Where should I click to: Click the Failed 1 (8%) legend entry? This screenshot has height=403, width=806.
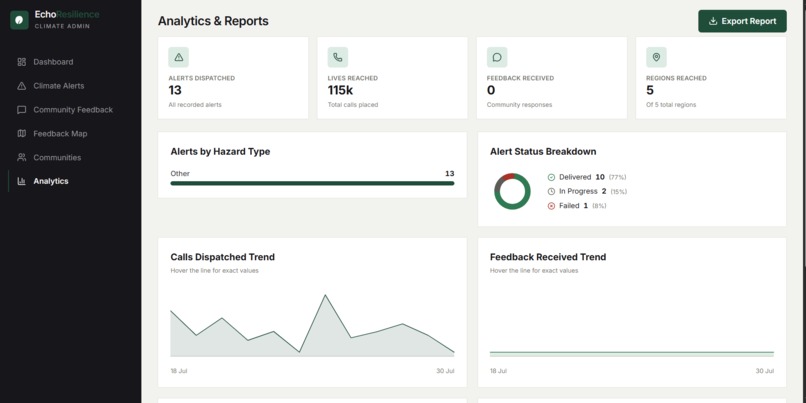point(577,206)
